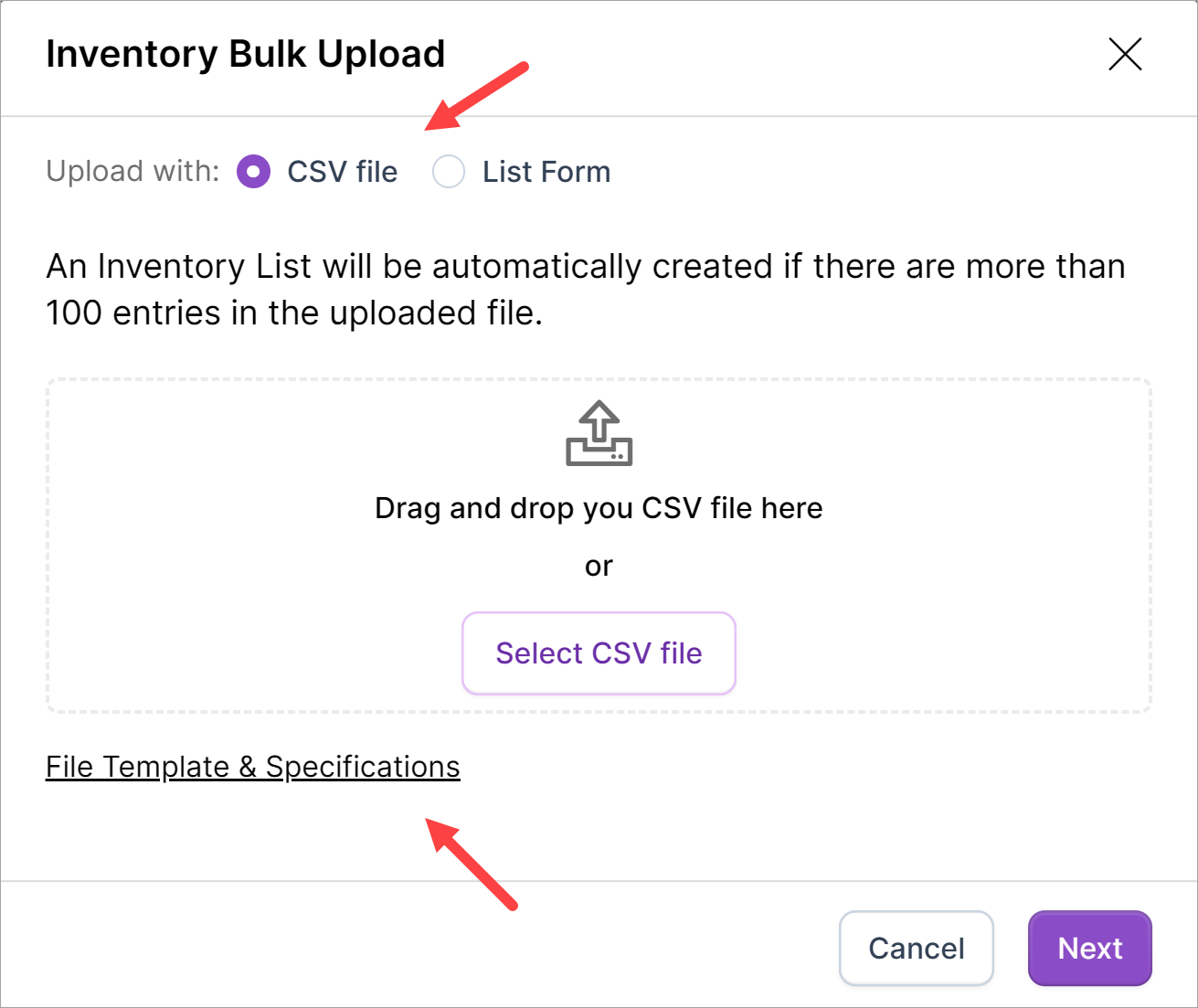Click the purple dot inside the CSV radio
Image resolution: width=1198 pixels, height=1008 pixels.
(x=253, y=171)
